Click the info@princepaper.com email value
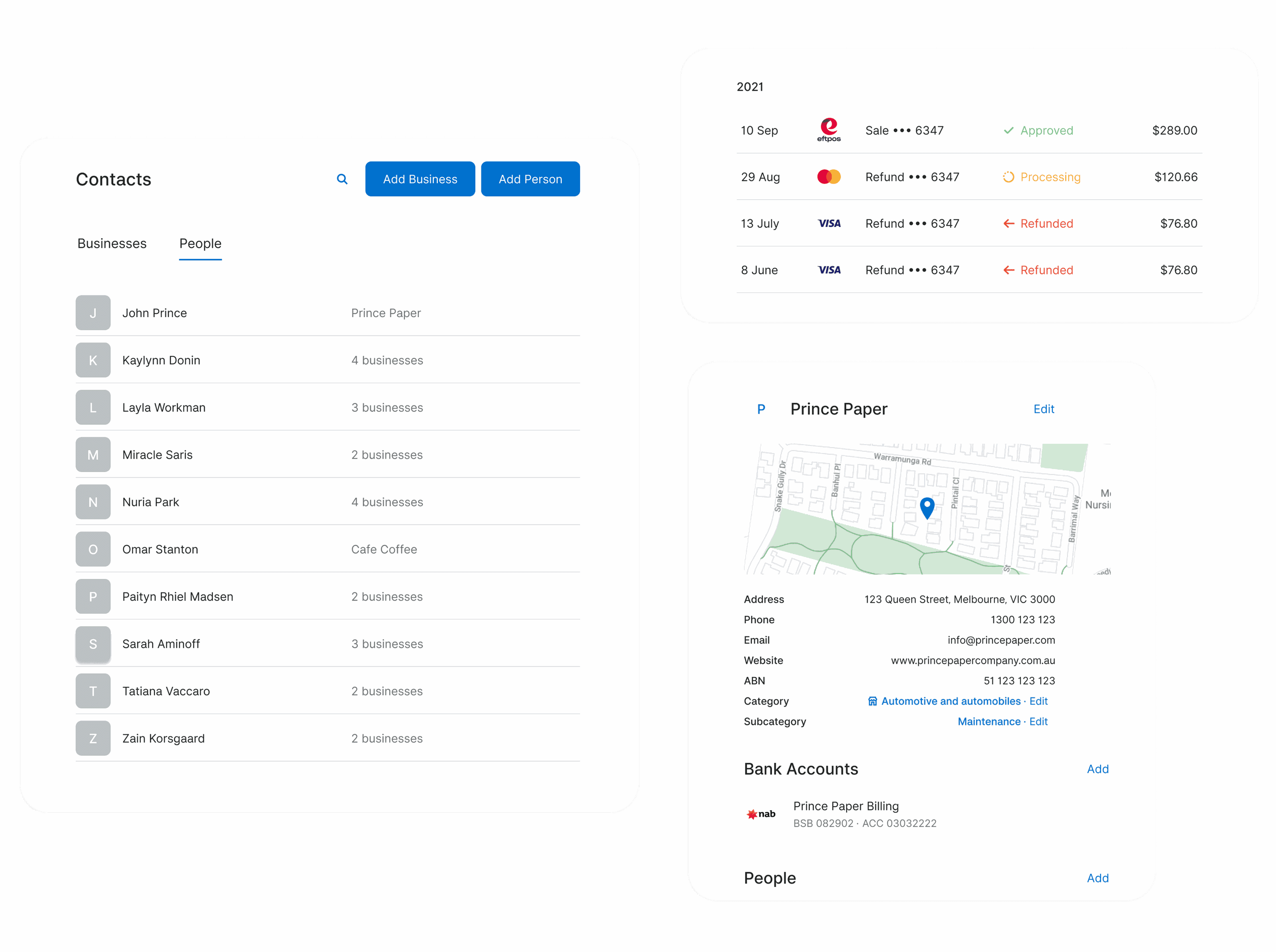This screenshot has width=1276, height=952. 1001,640
